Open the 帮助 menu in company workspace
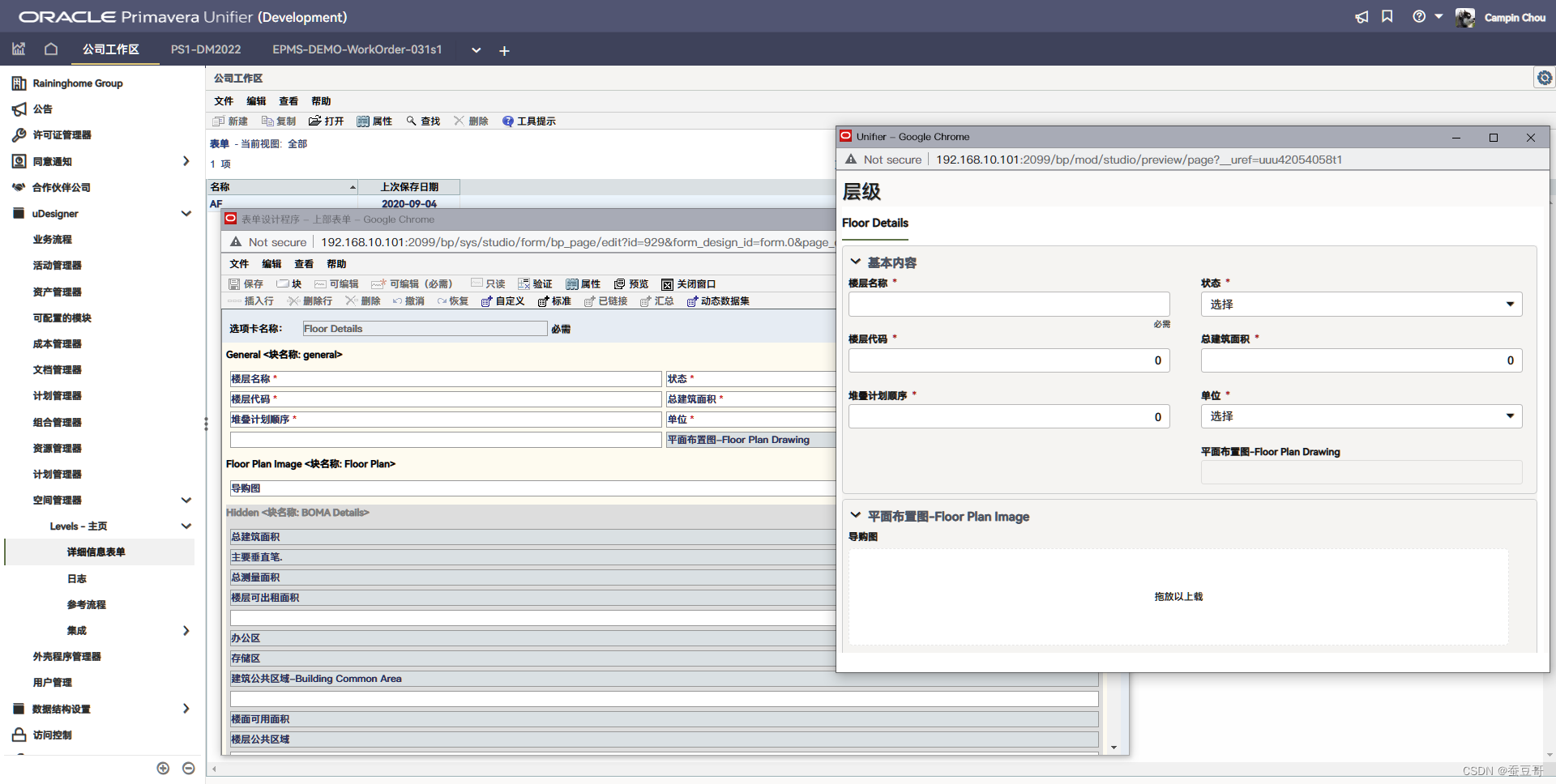Screen dimensions: 1556x784 tap(321, 101)
